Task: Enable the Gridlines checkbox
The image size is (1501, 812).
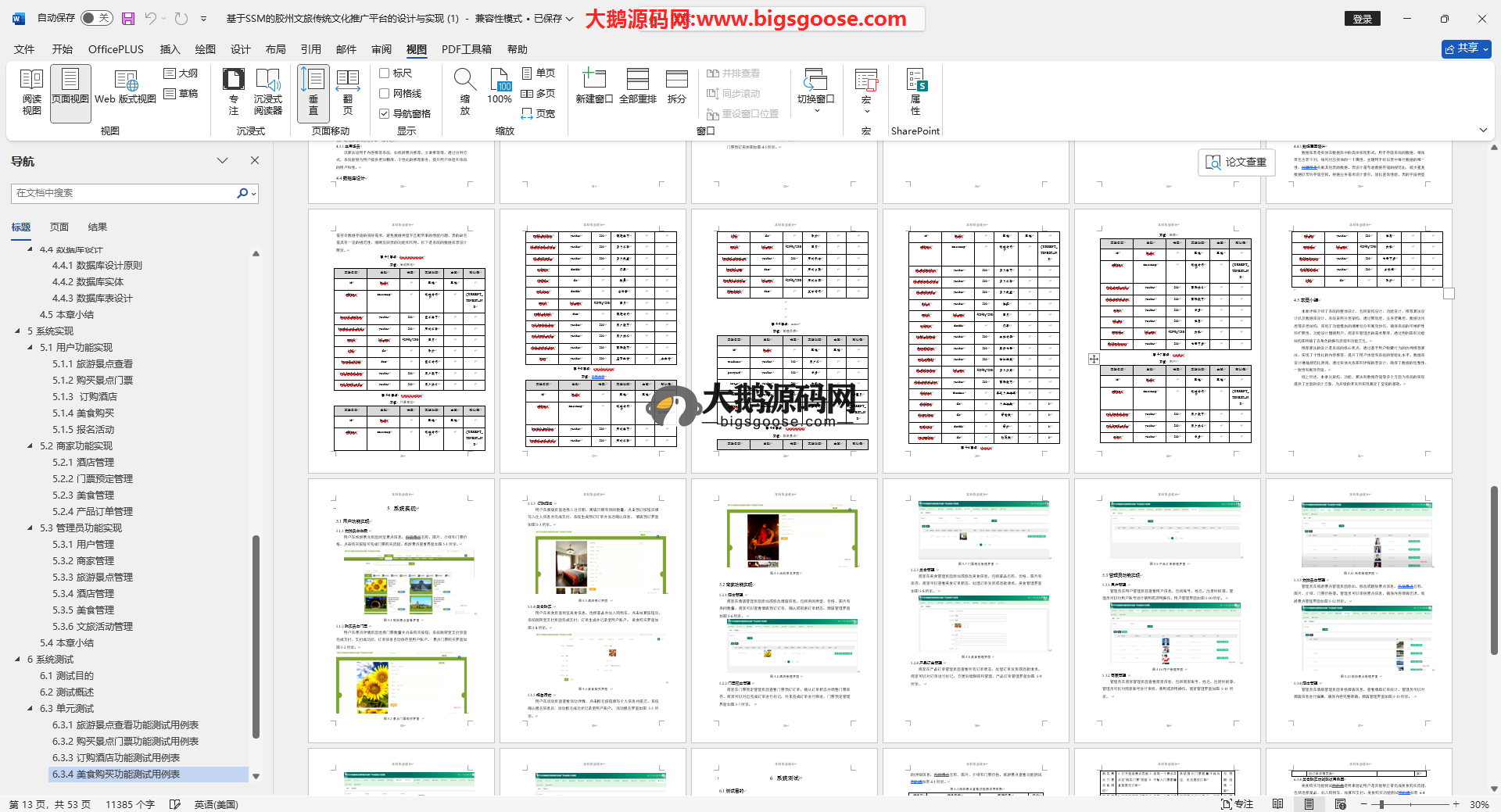Action: click(x=385, y=94)
